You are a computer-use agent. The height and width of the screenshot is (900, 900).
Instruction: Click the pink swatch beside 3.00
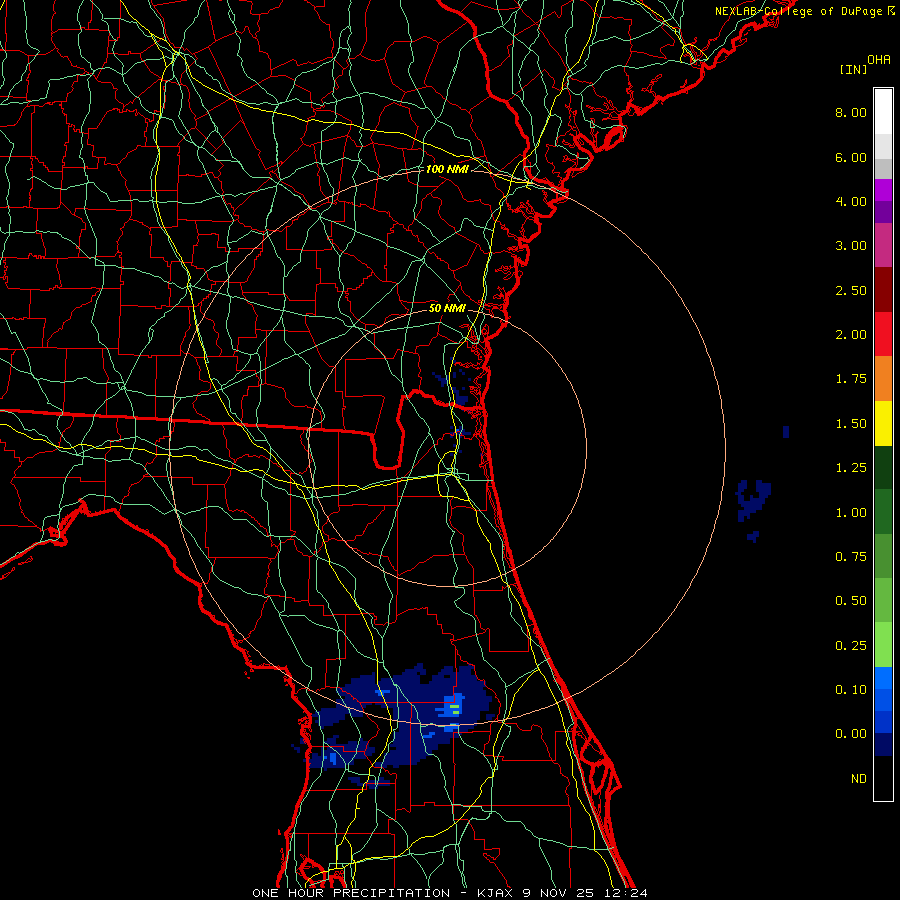[883, 245]
